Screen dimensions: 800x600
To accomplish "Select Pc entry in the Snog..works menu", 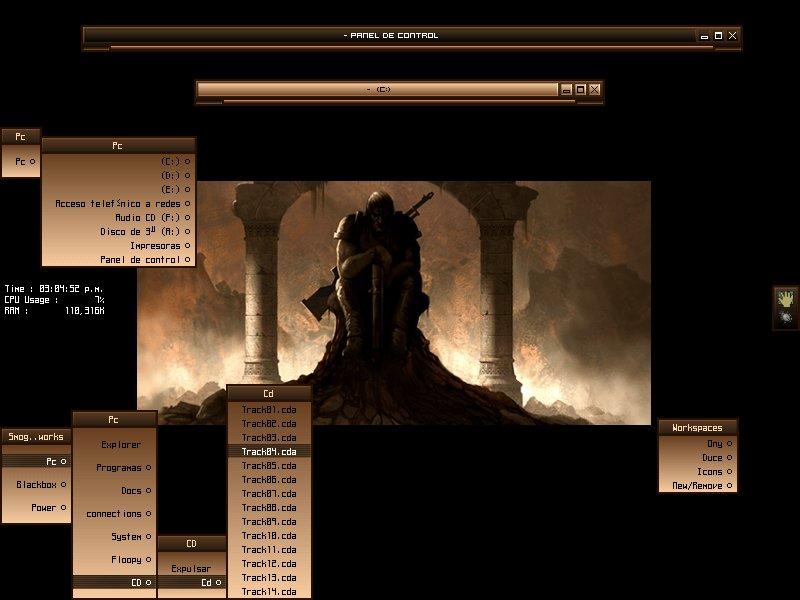I will click(x=36, y=461).
